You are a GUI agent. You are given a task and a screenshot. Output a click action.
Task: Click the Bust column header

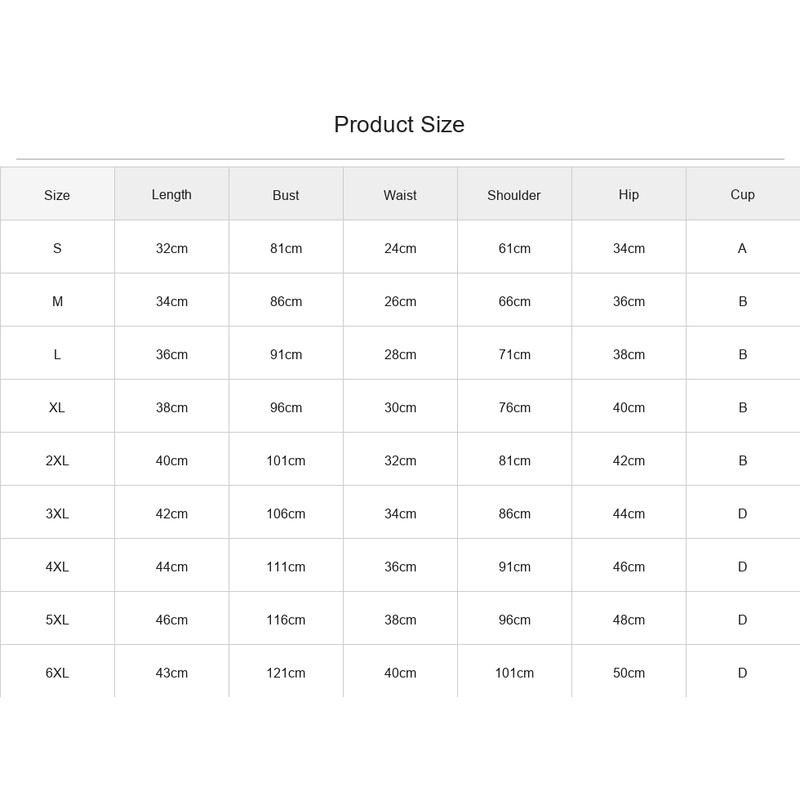pyautogui.click(x=286, y=195)
